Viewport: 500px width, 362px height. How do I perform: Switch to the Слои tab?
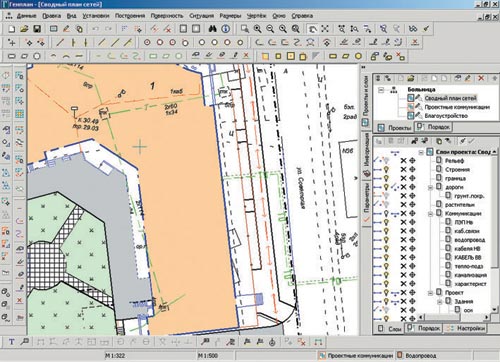coord(390,329)
